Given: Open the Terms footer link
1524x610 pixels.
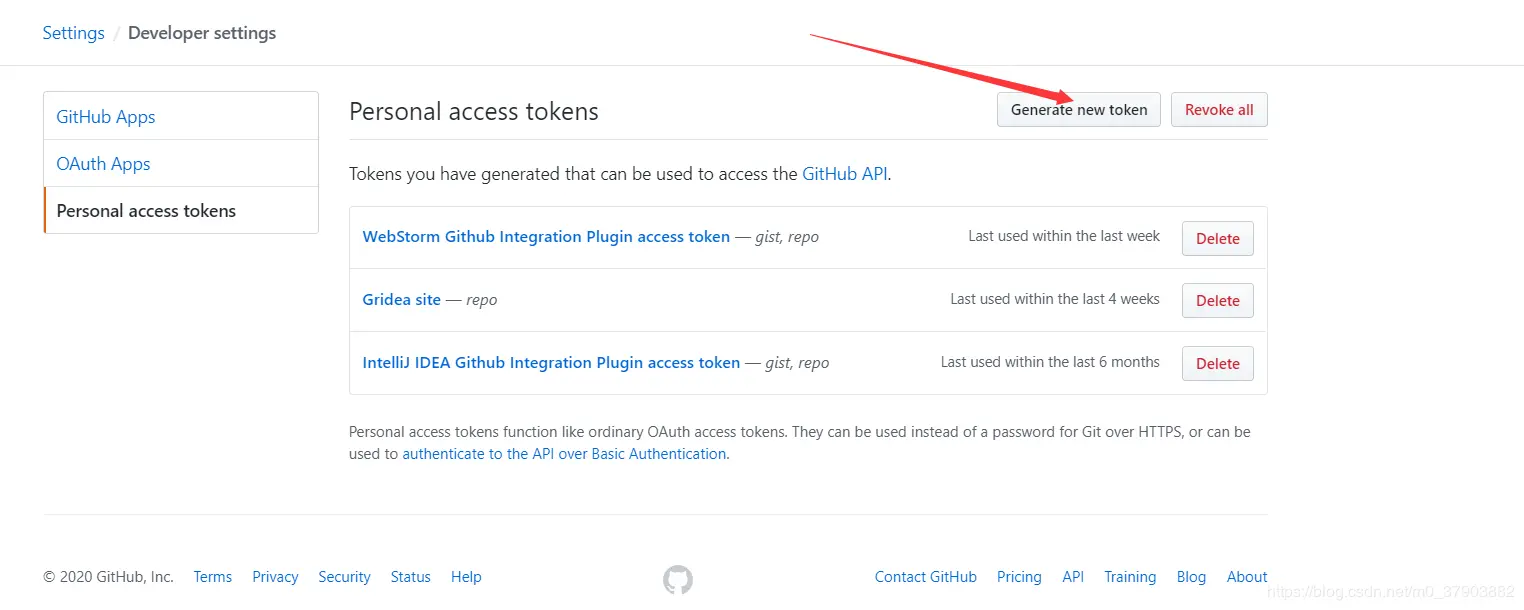Looking at the screenshot, I should point(213,577).
